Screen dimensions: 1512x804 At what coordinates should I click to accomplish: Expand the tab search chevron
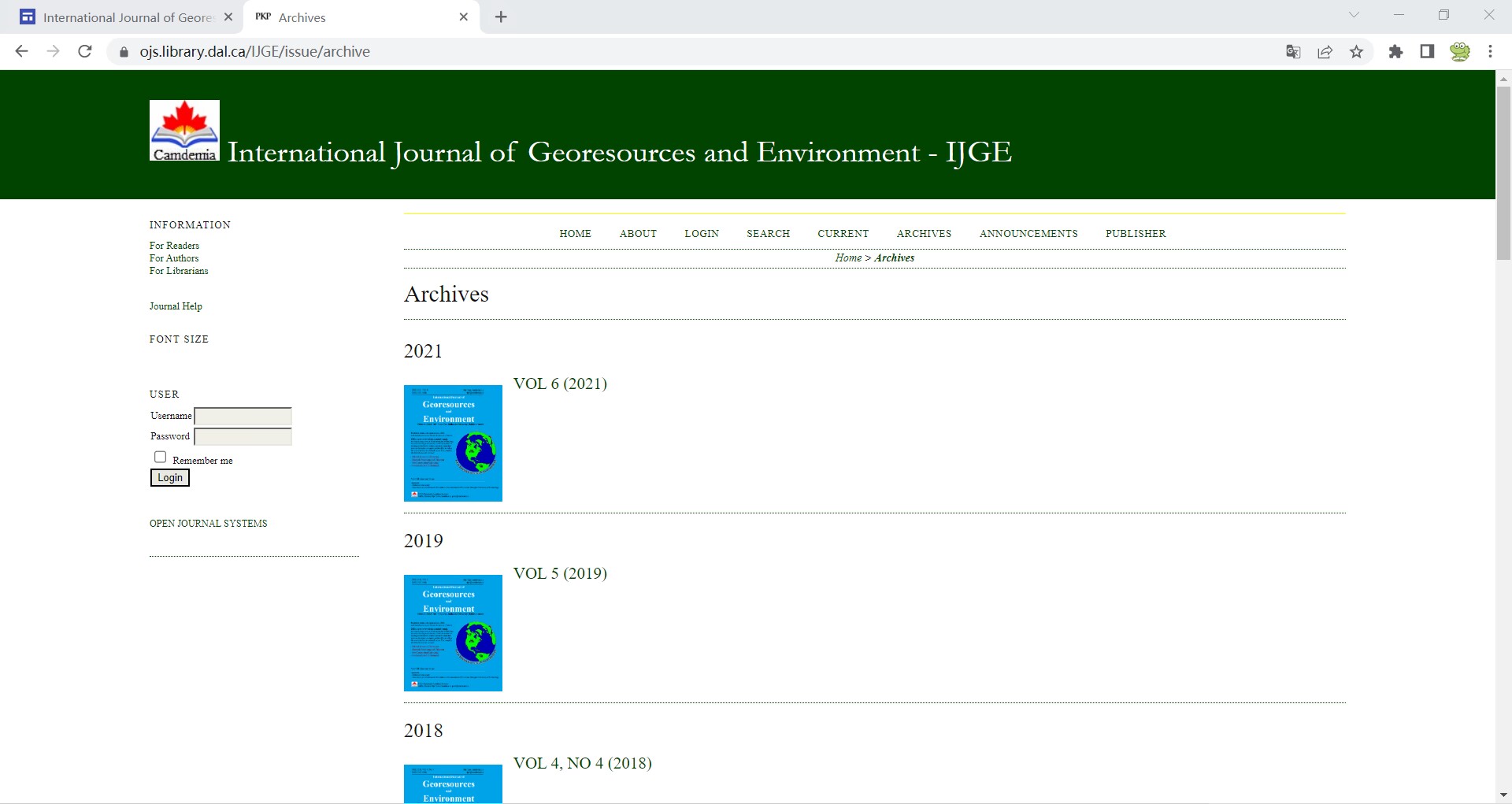(1354, 15)
